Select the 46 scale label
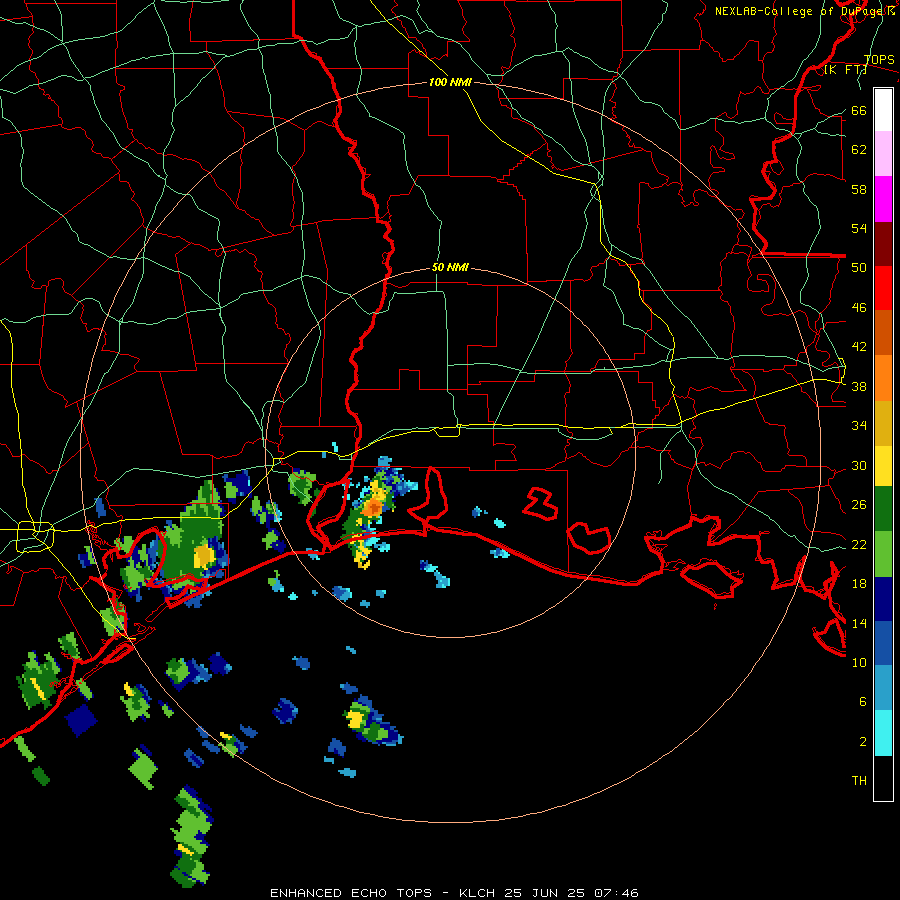This screenshot has width=900, height=900. [859, 307]
